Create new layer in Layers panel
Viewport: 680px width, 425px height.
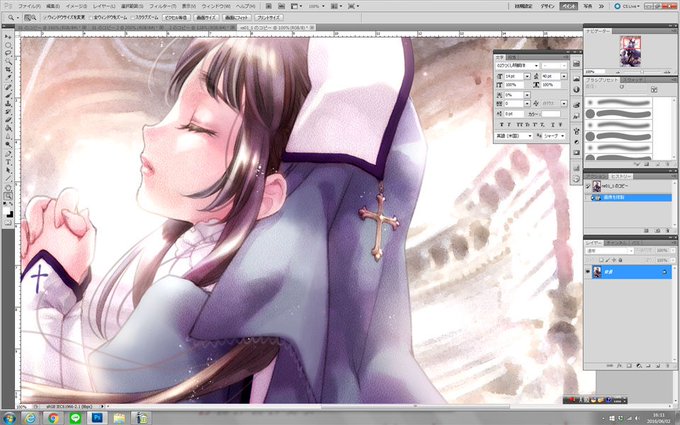658,366
